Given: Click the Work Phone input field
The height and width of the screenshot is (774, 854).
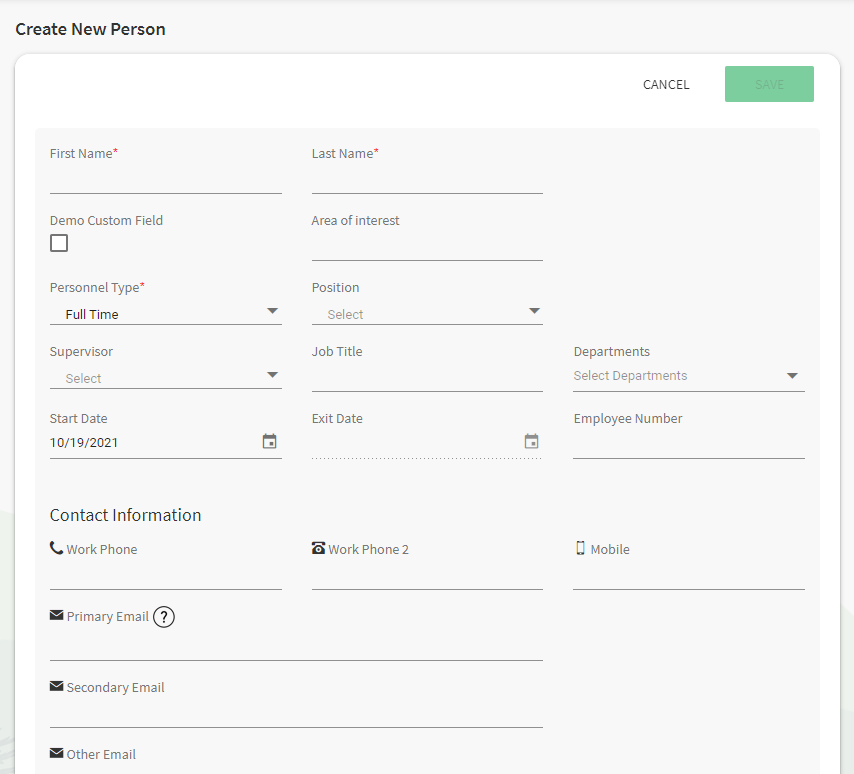Looking at the screenshot, I should tap(166, 576).
